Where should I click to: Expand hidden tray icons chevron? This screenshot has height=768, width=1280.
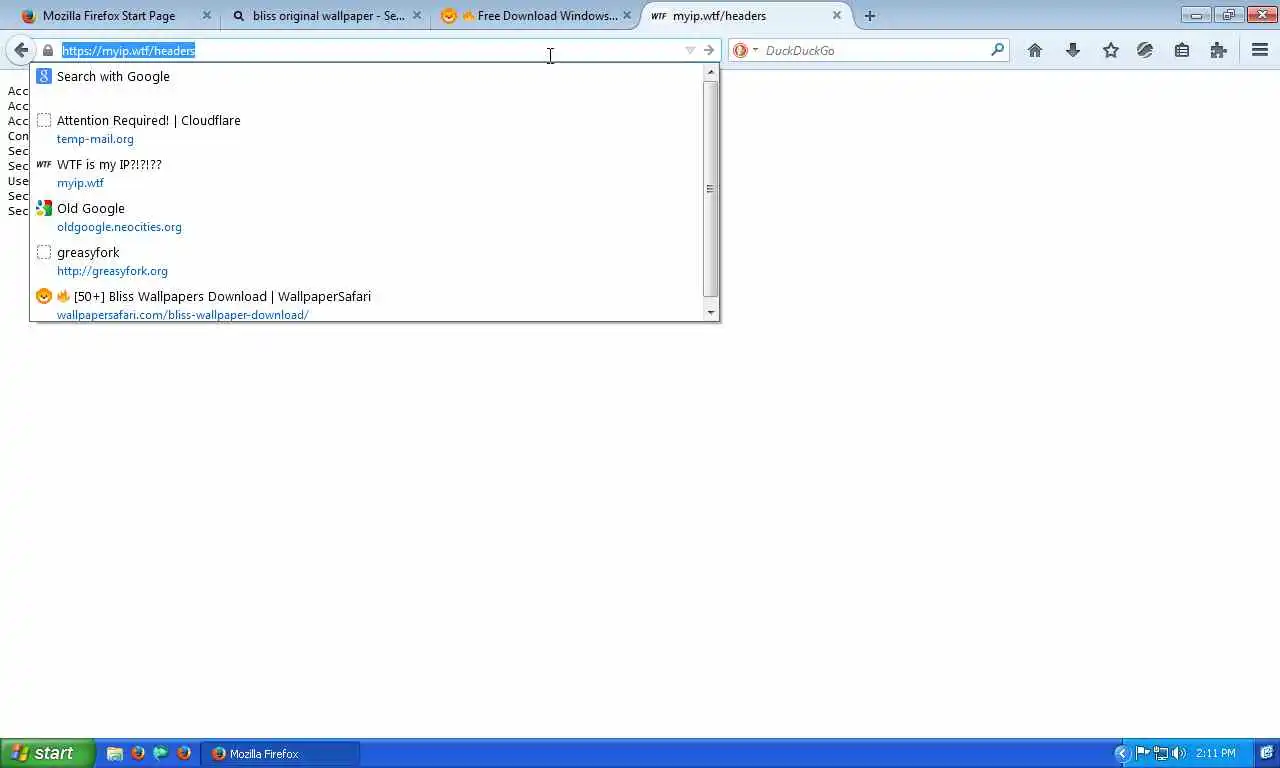(x=1122, y=753)
